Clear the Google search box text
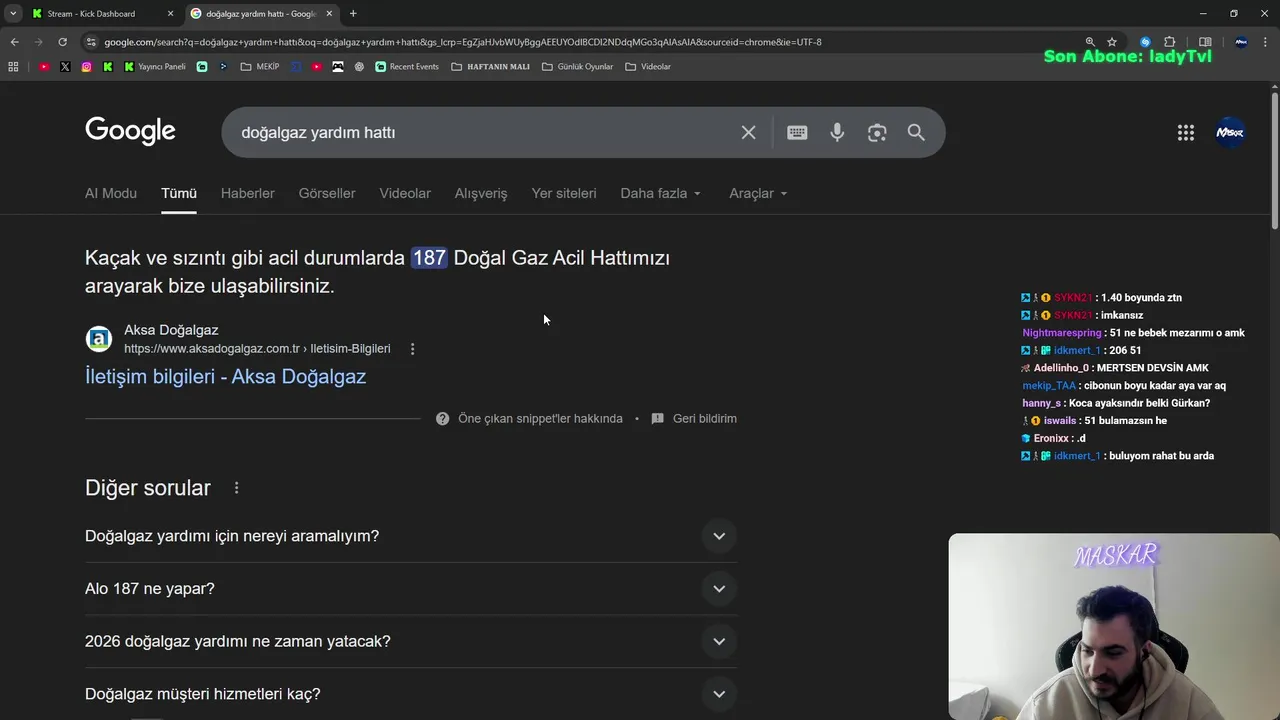The width and height of the screenshot is (1280, 720). coord(748,132)
